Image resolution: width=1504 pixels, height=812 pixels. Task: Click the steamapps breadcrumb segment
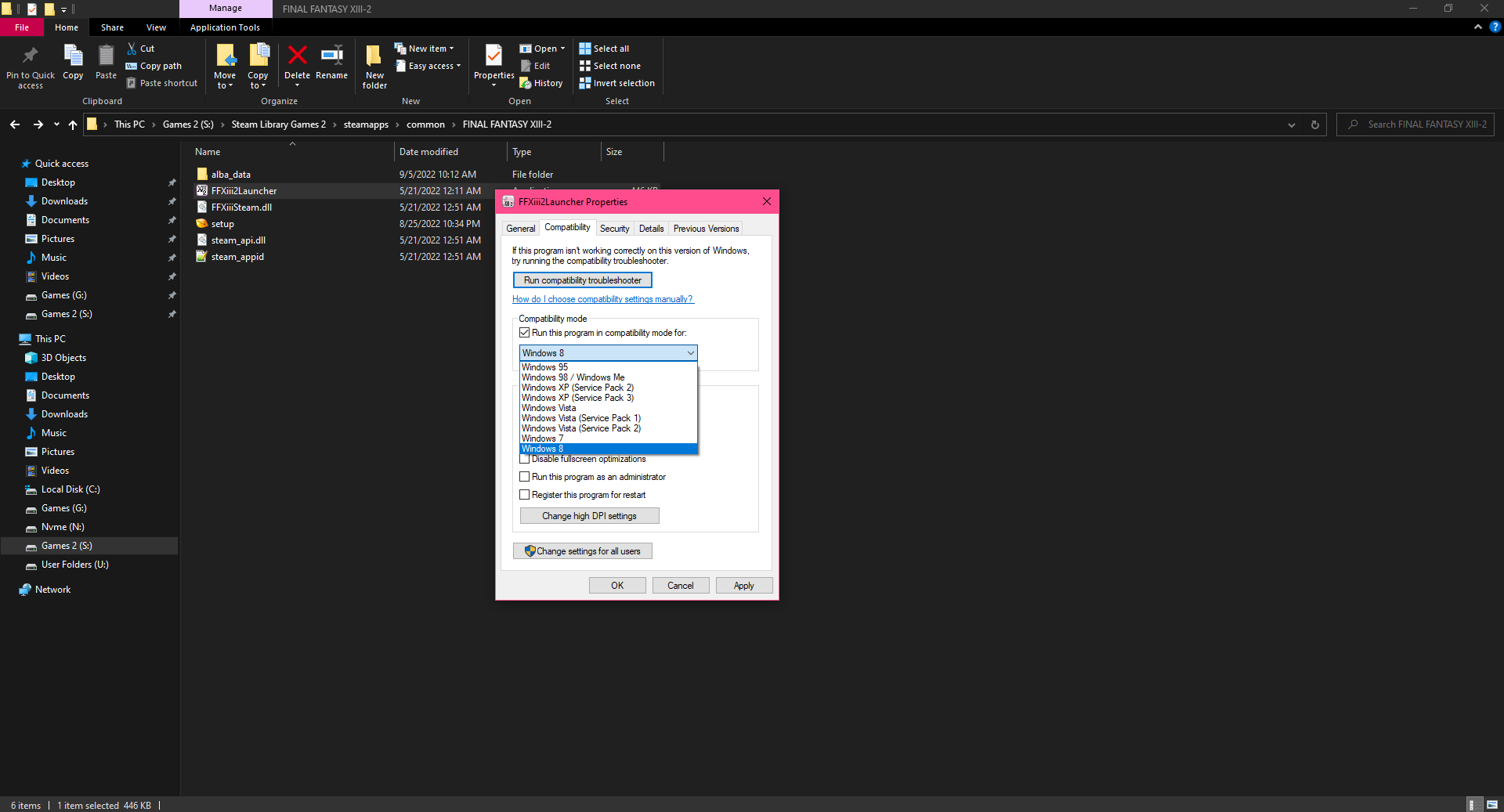coord(366,125)
